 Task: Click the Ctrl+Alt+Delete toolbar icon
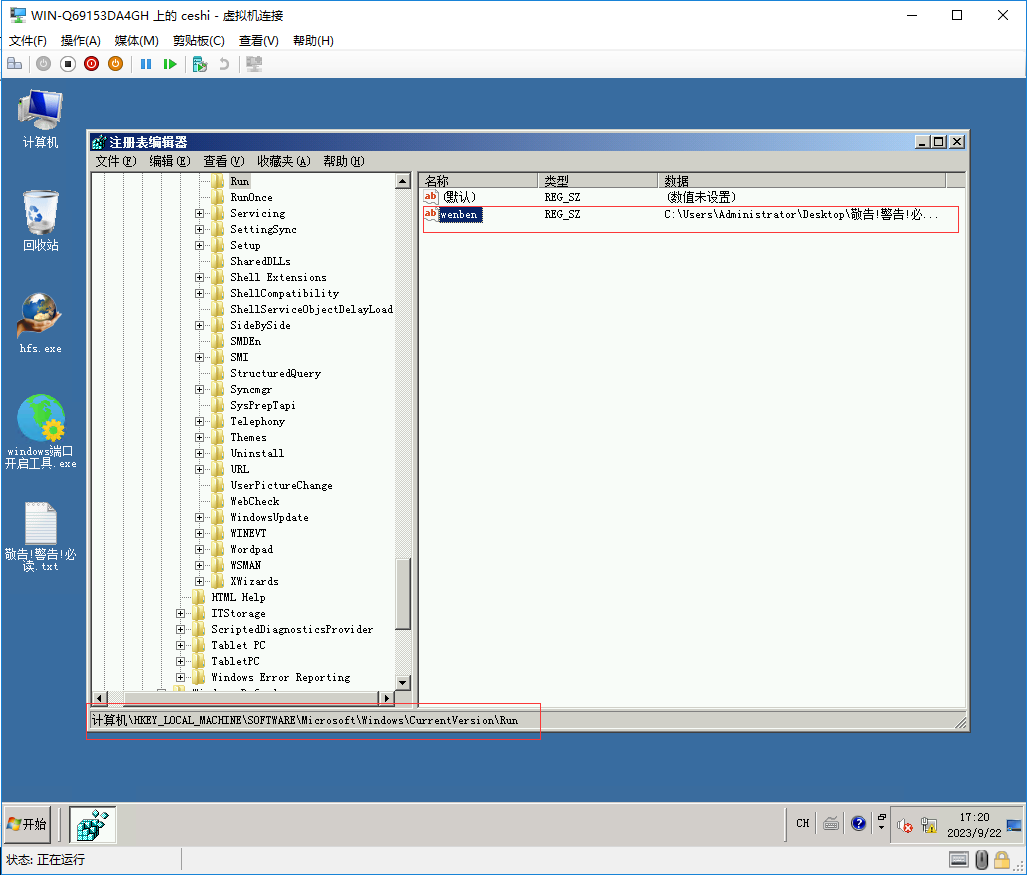(15, 63)
